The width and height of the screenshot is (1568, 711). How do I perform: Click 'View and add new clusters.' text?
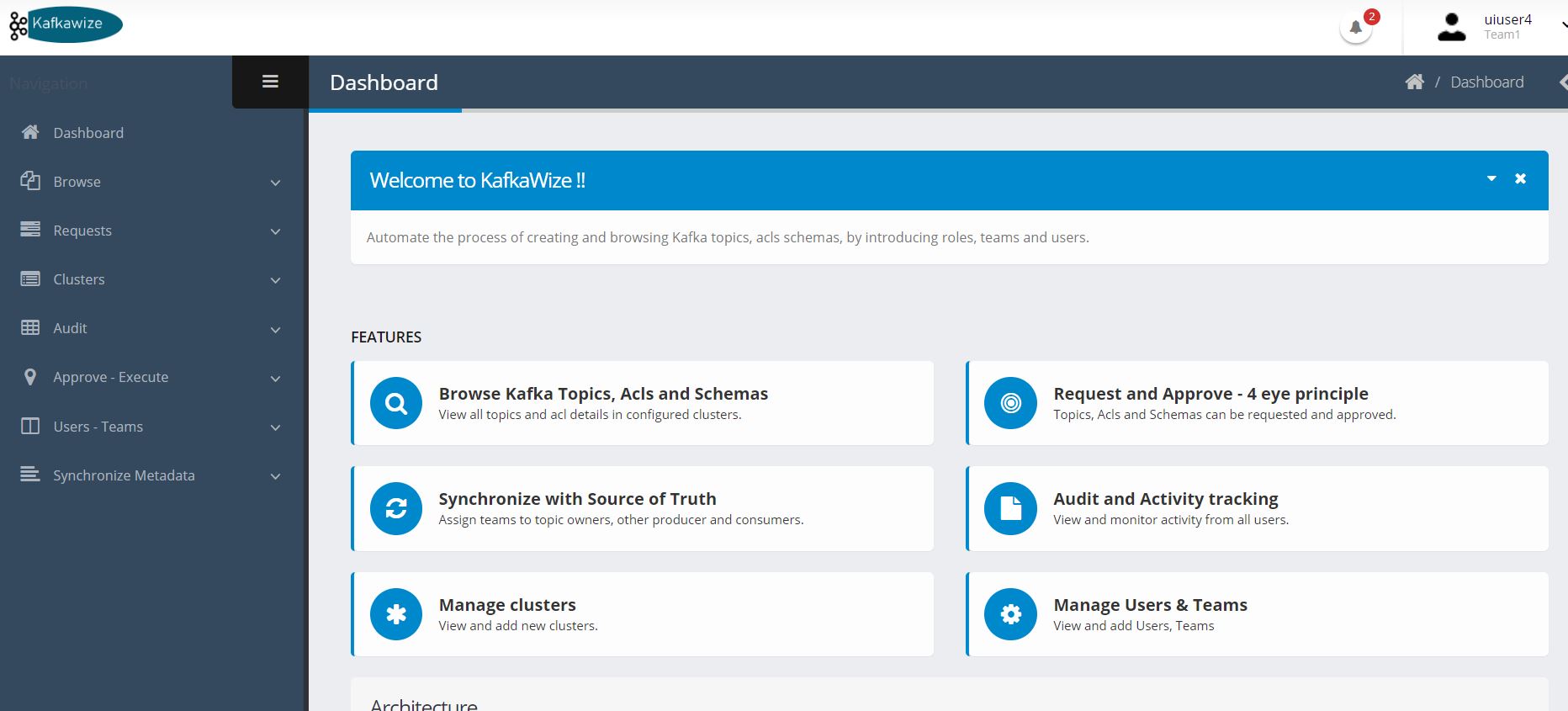click(x=518, y=626)
